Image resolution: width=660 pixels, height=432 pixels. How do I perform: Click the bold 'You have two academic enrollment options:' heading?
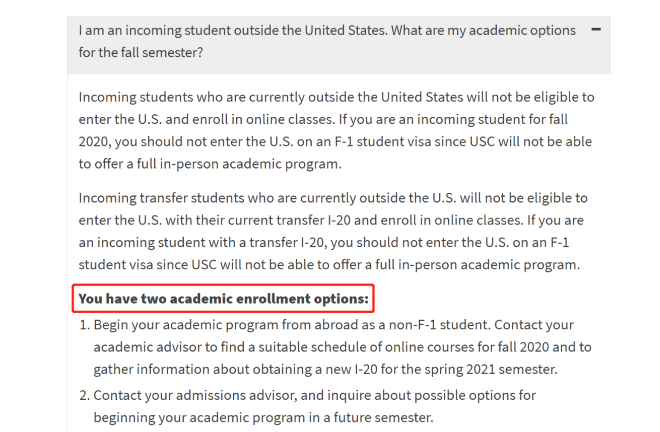224,298
